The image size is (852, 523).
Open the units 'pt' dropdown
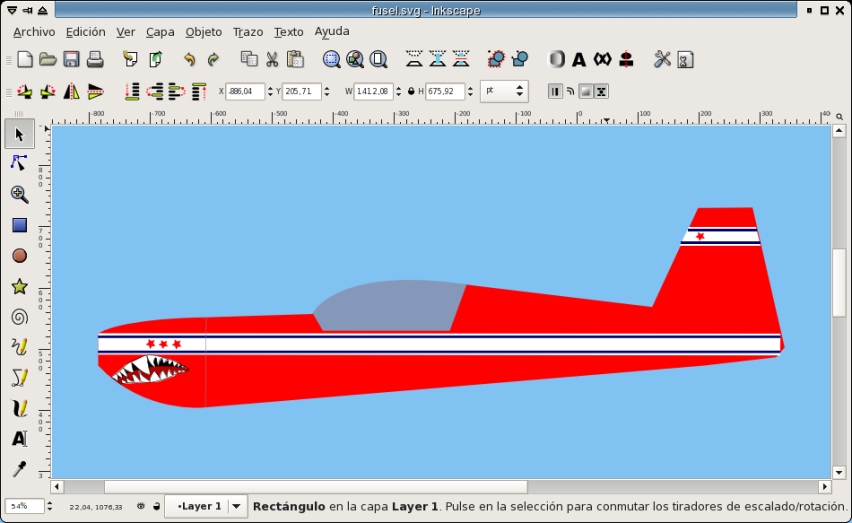[x=503, y=91]
